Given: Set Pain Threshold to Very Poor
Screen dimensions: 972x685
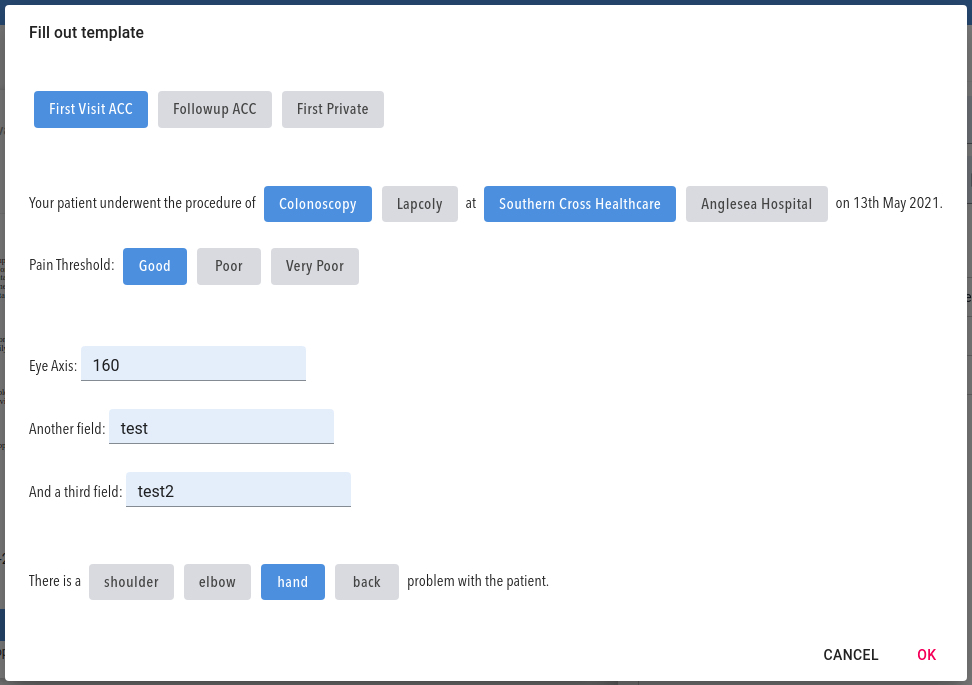Looking at the screenshot, I should point(314,266).
